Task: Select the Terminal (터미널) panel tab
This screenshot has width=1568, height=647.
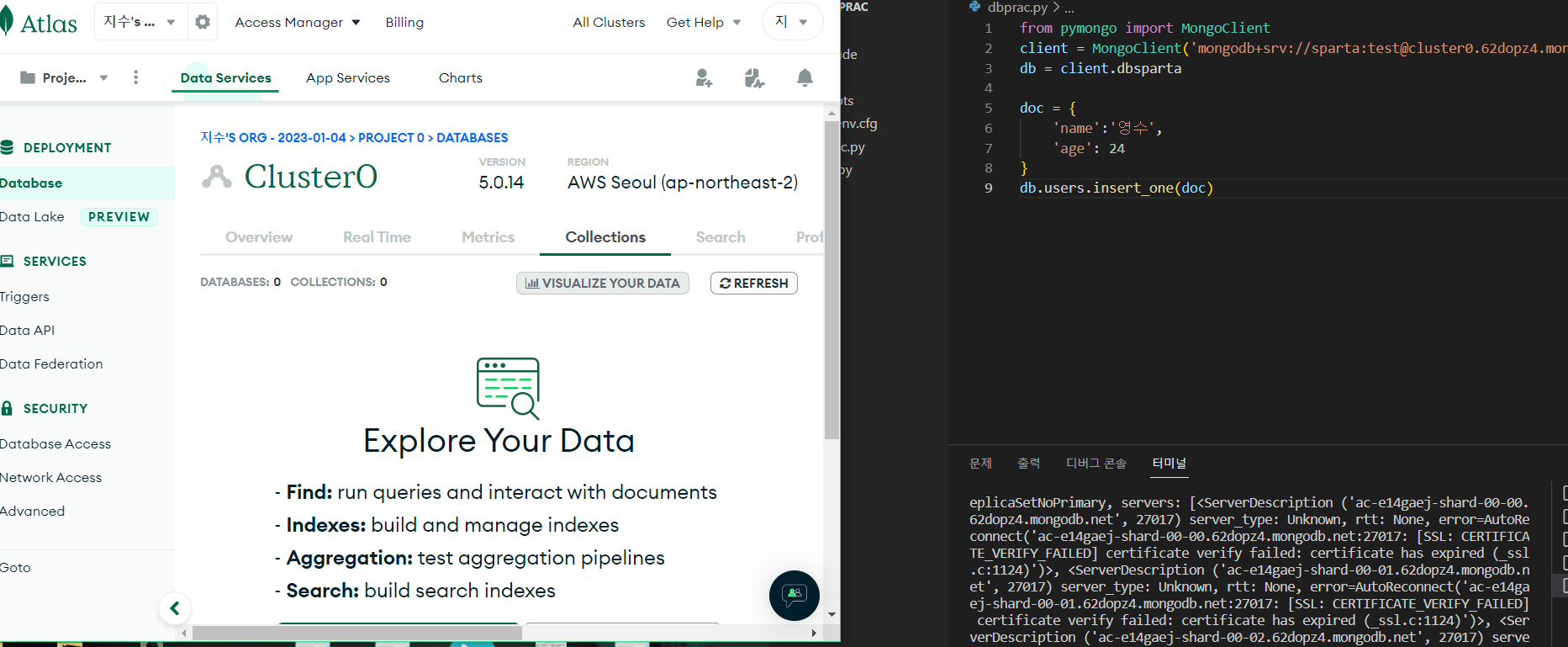Action: (x=1169, y=464)
